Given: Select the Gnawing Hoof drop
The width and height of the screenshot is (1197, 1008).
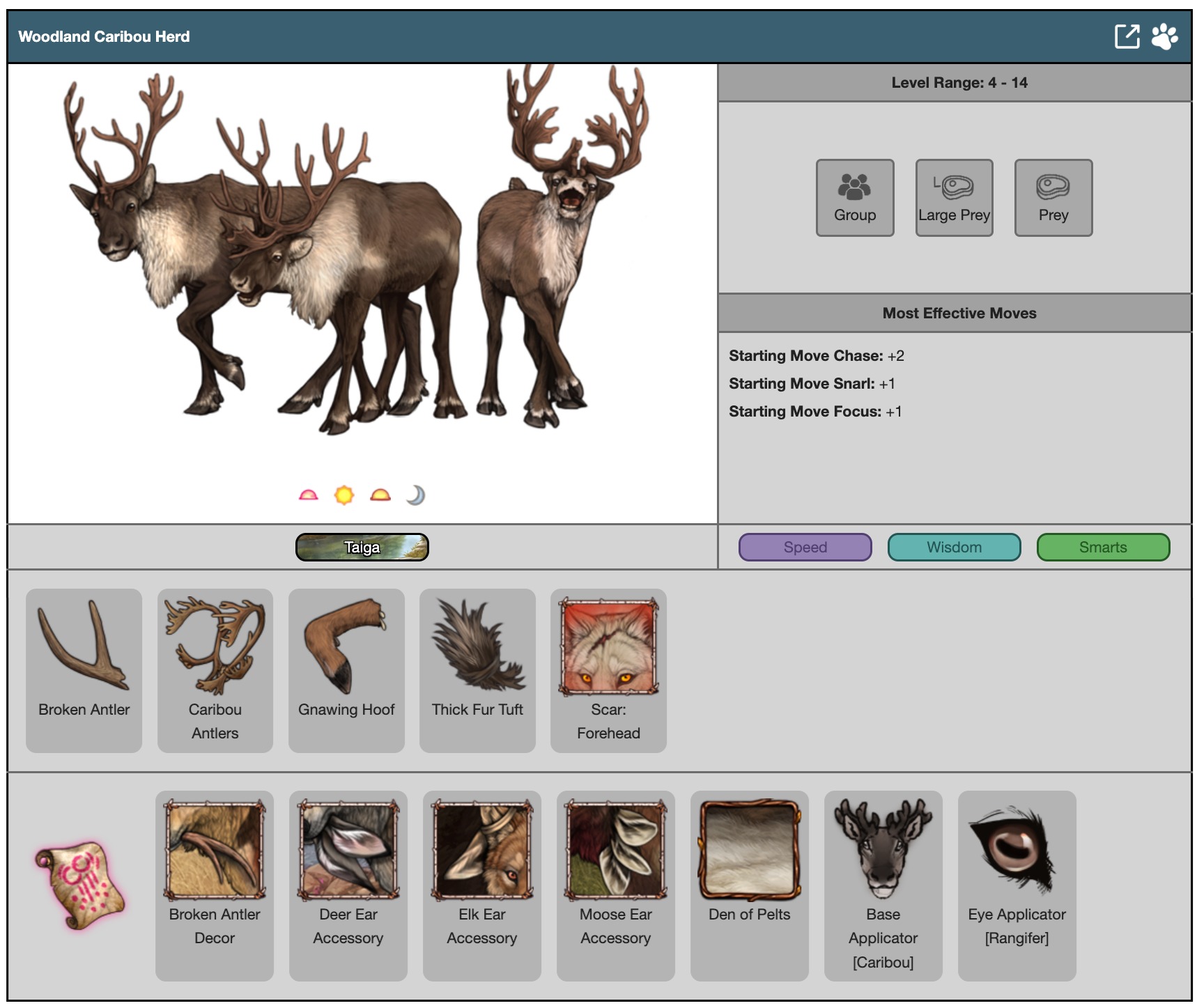Looking at the screenshot, I should 346,670.
